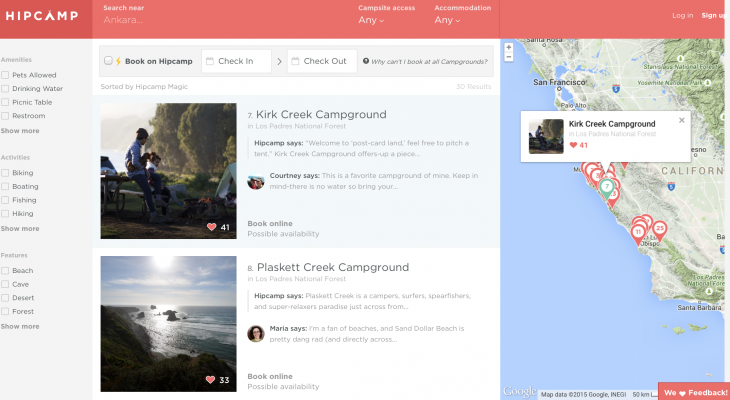This screenshot has width=730, height=400.
Task: Zoom in on the map
Action: pyautogui.click(x=509, y=47)
